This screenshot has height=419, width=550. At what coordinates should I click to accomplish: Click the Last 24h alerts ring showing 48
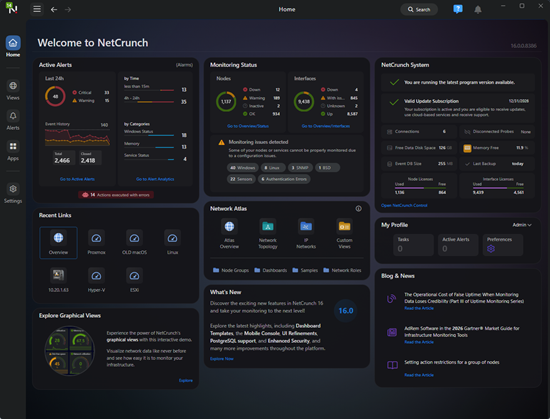pos(55,96)
